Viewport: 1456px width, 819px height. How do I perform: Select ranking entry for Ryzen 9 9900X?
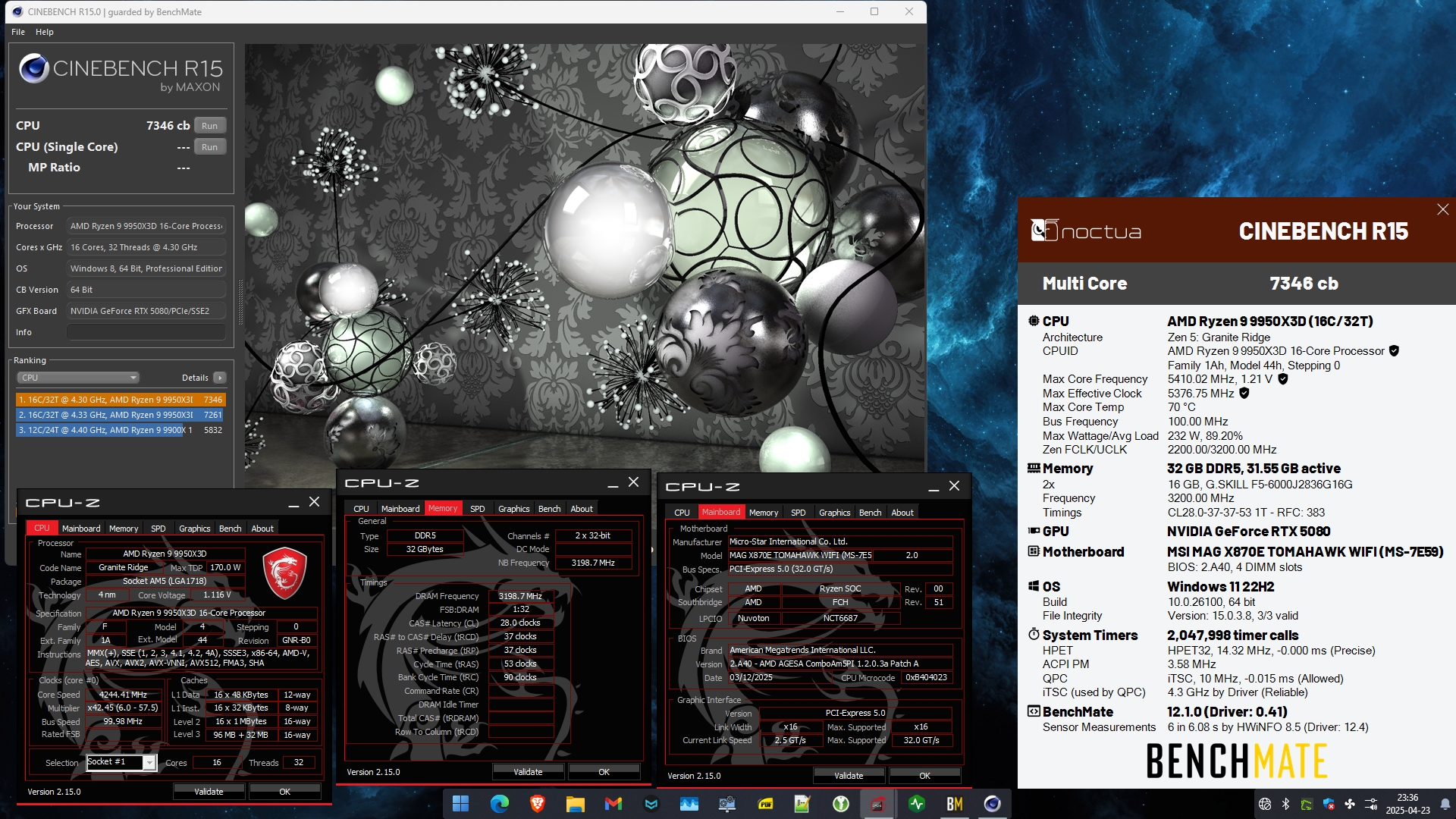pyautogui.click(x=121, y=430)
